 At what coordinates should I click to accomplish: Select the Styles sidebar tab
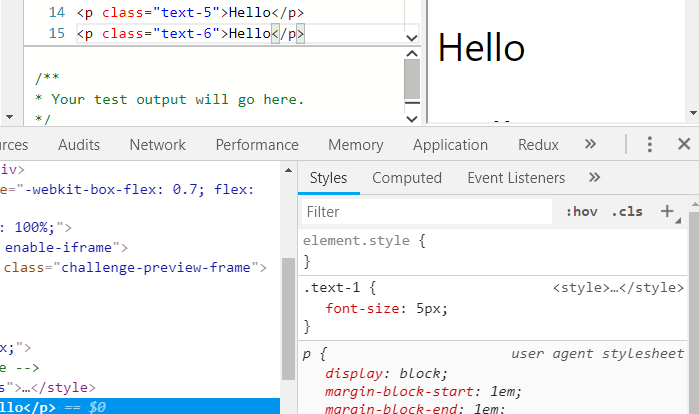tap(329, 178)
